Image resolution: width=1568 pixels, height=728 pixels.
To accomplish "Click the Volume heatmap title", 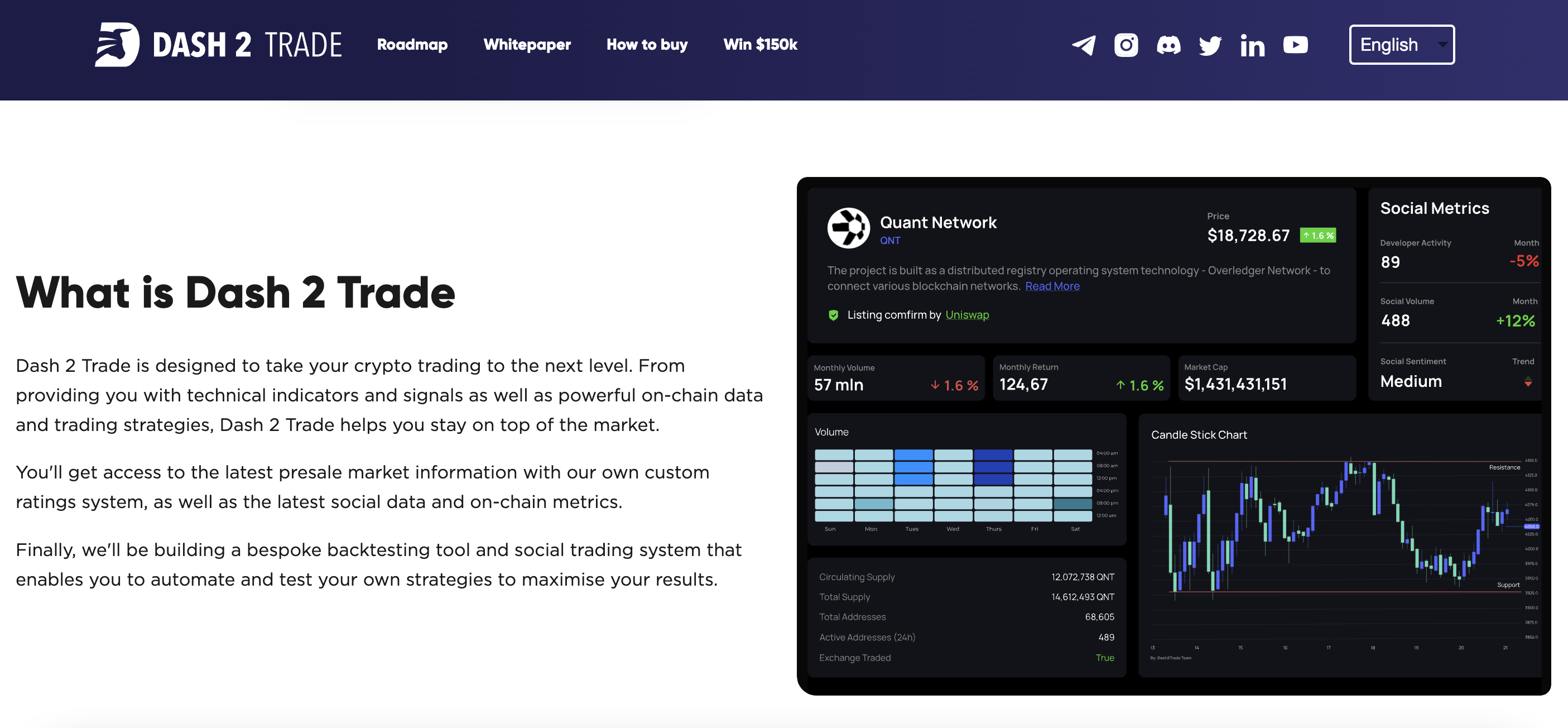I will click(x=831, y=432).
